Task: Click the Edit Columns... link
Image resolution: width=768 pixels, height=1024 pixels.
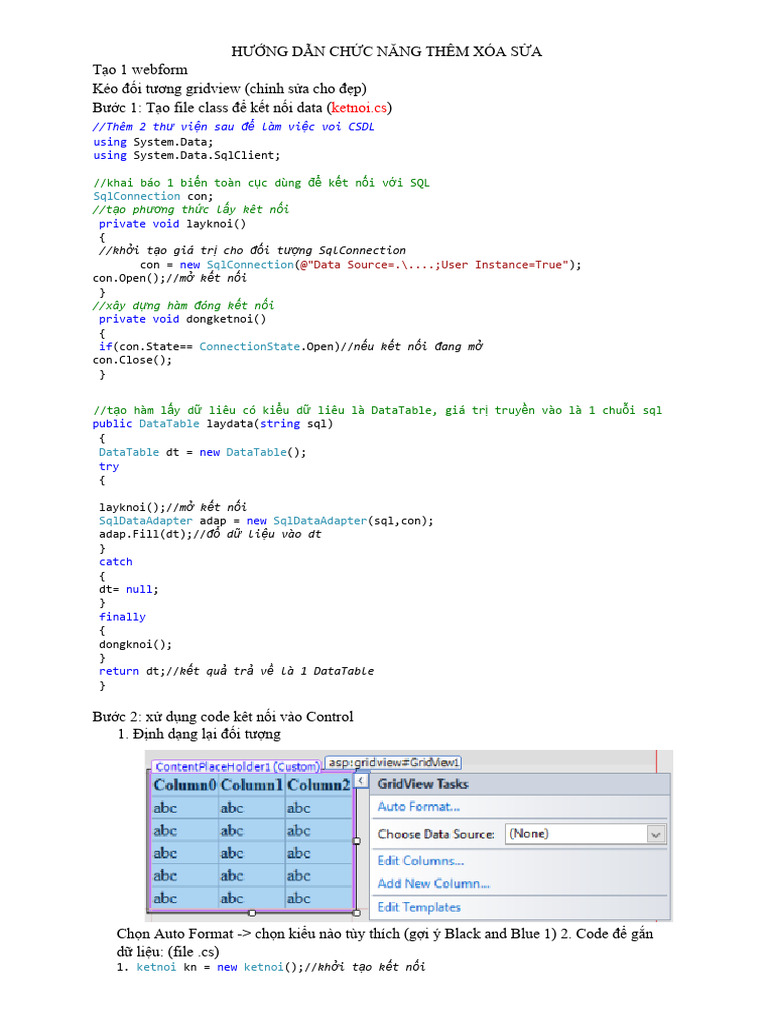Action: pyautogui.click(x=421, y=861)
